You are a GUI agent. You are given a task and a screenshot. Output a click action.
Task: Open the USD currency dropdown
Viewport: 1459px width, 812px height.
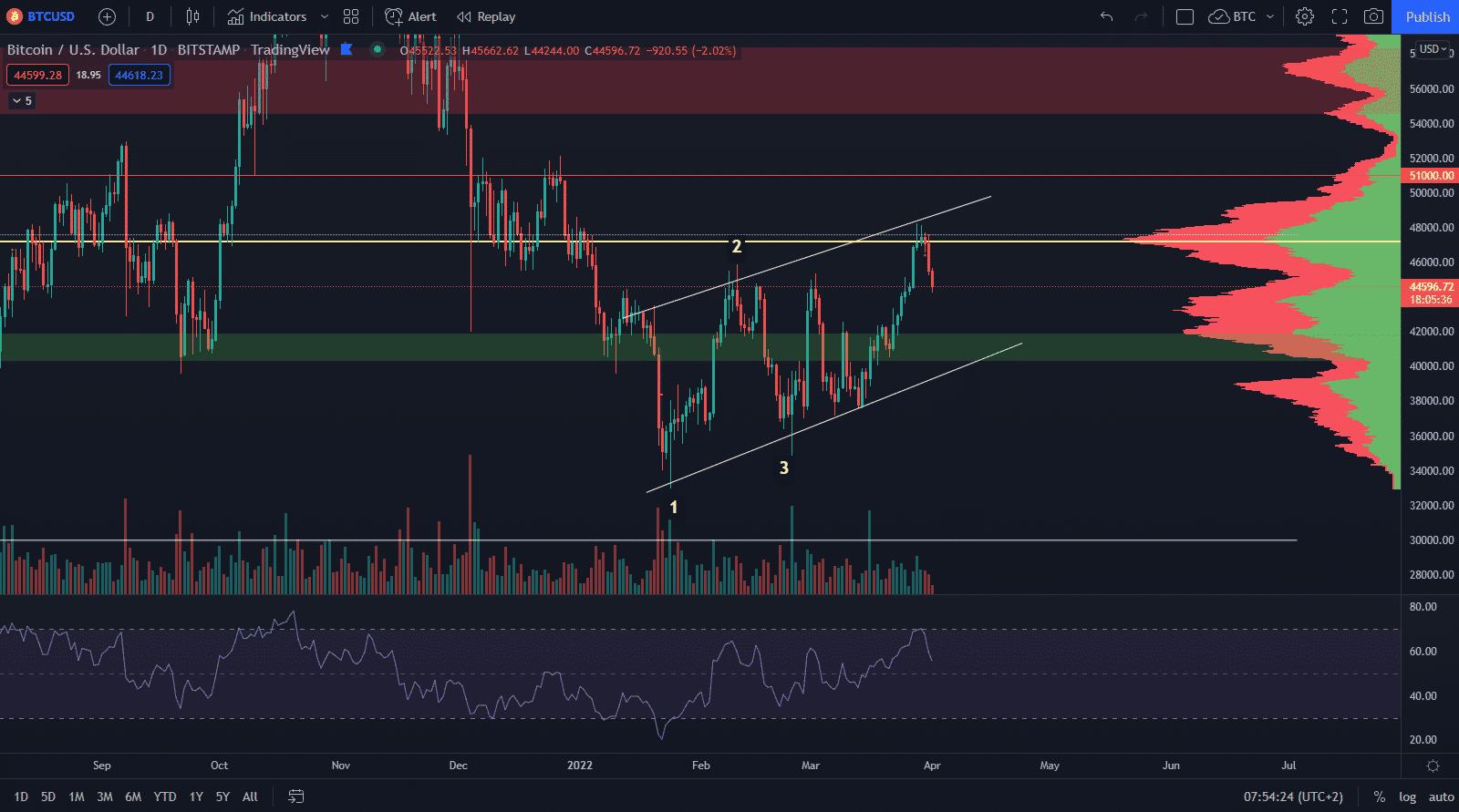1433,49
